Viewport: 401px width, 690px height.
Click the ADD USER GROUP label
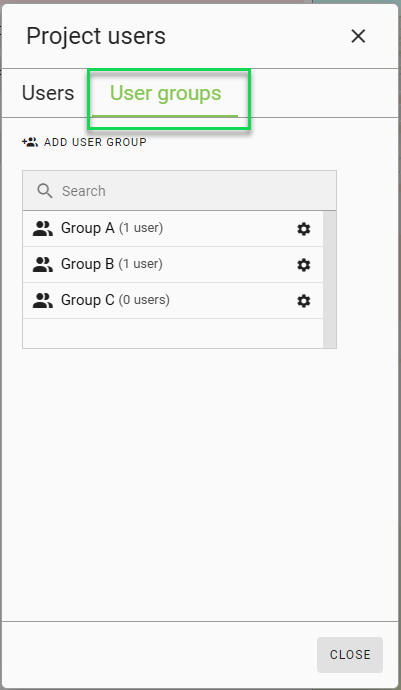click(95, 142)
